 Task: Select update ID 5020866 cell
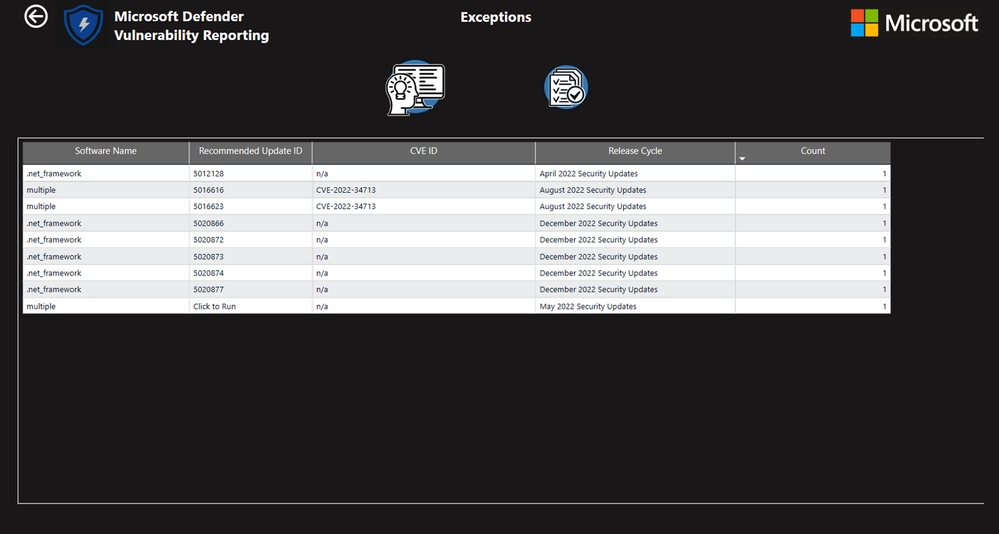point(250,223)
